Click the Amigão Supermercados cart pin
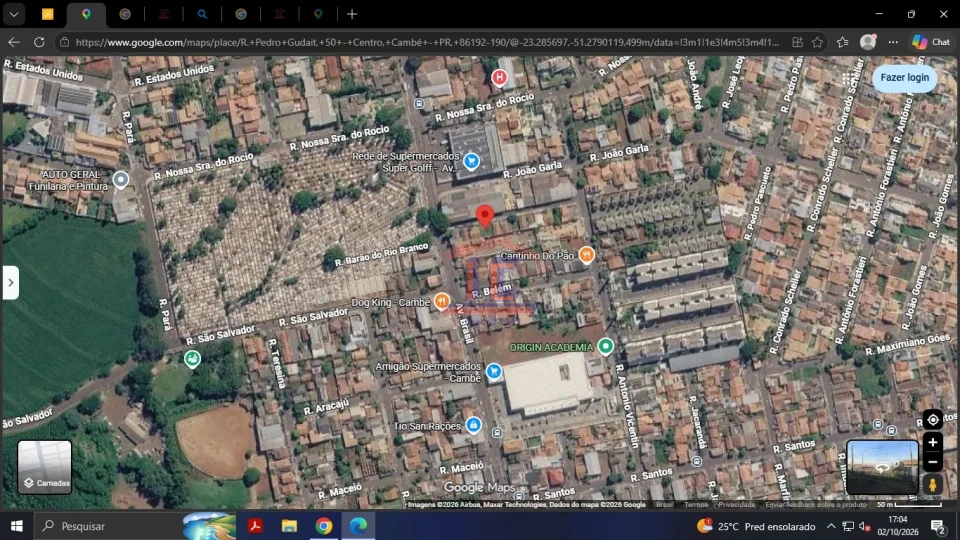960x540 pixels. (493, 371)
